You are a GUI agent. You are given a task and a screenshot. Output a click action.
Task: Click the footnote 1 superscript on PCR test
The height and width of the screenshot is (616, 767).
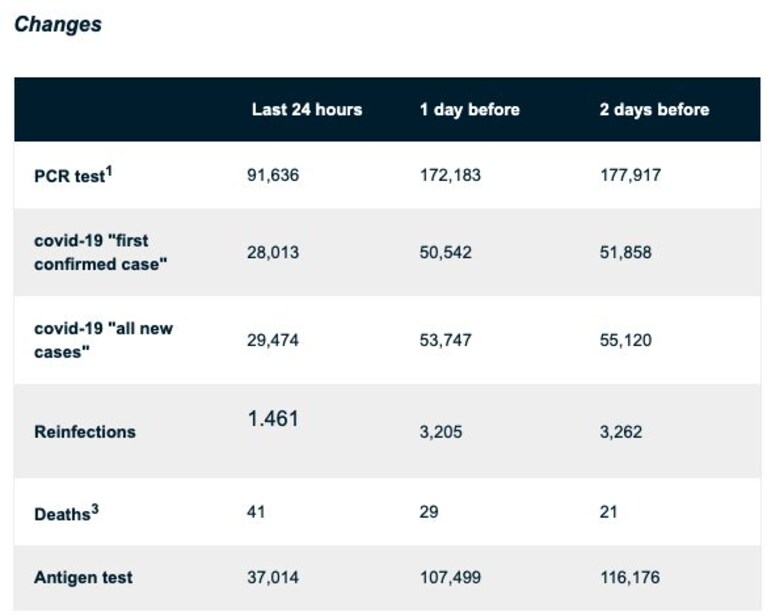[x=109, y=171]
